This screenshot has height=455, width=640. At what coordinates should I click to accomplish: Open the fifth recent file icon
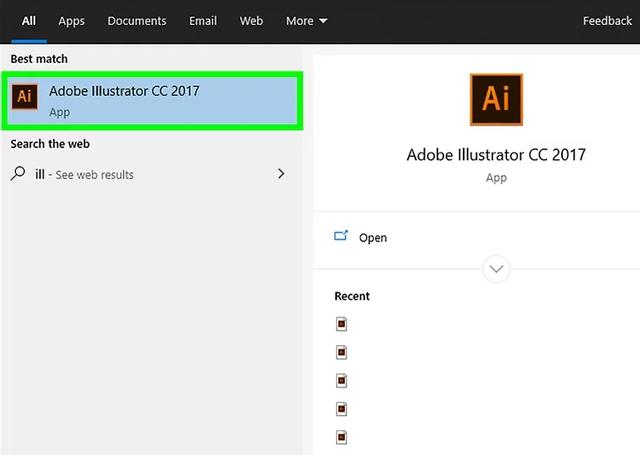click(342, 436)
